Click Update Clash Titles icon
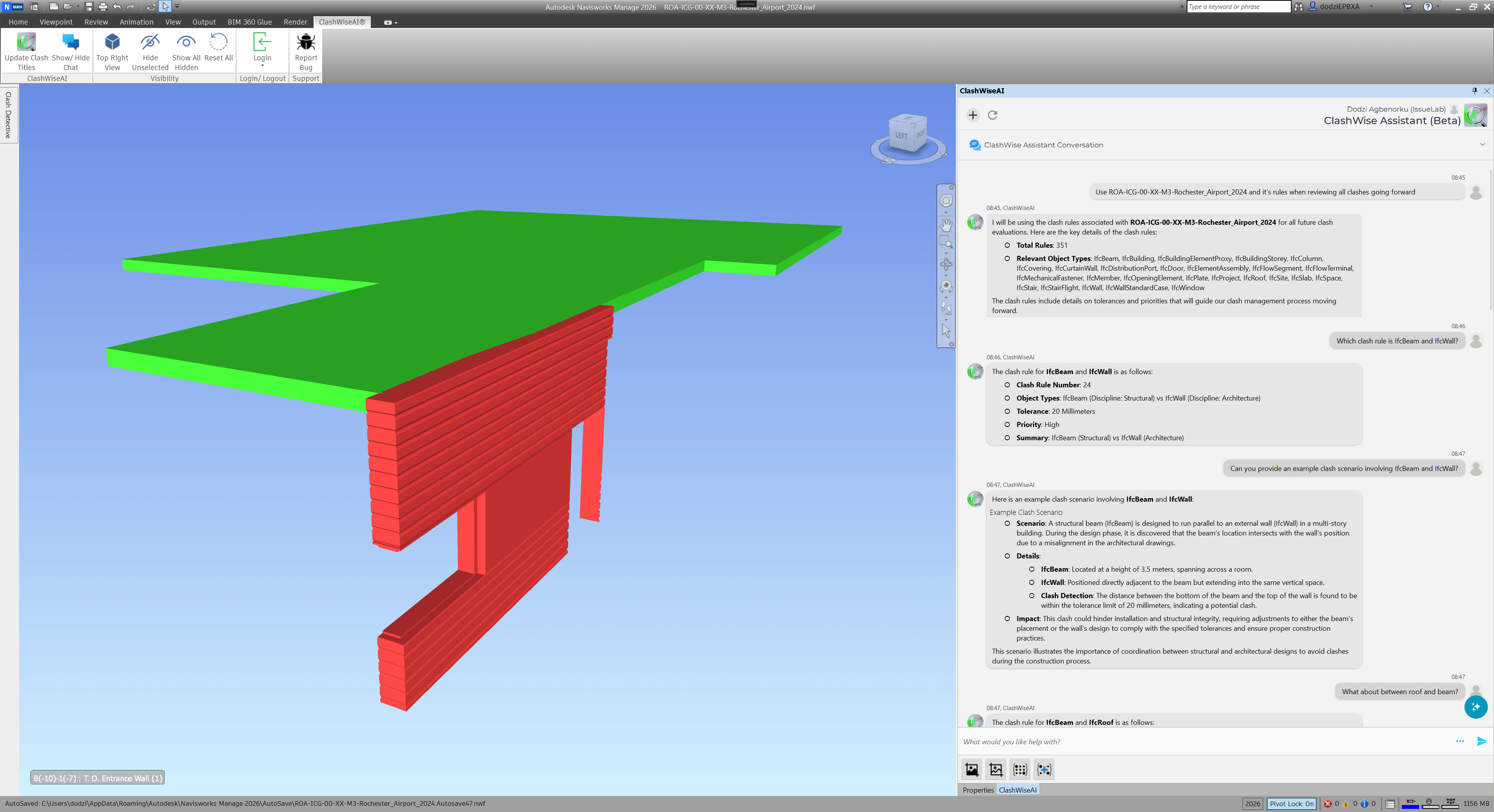Image resolution: width=1494 pixels, height=812 pixels. [x=26, y=42]
